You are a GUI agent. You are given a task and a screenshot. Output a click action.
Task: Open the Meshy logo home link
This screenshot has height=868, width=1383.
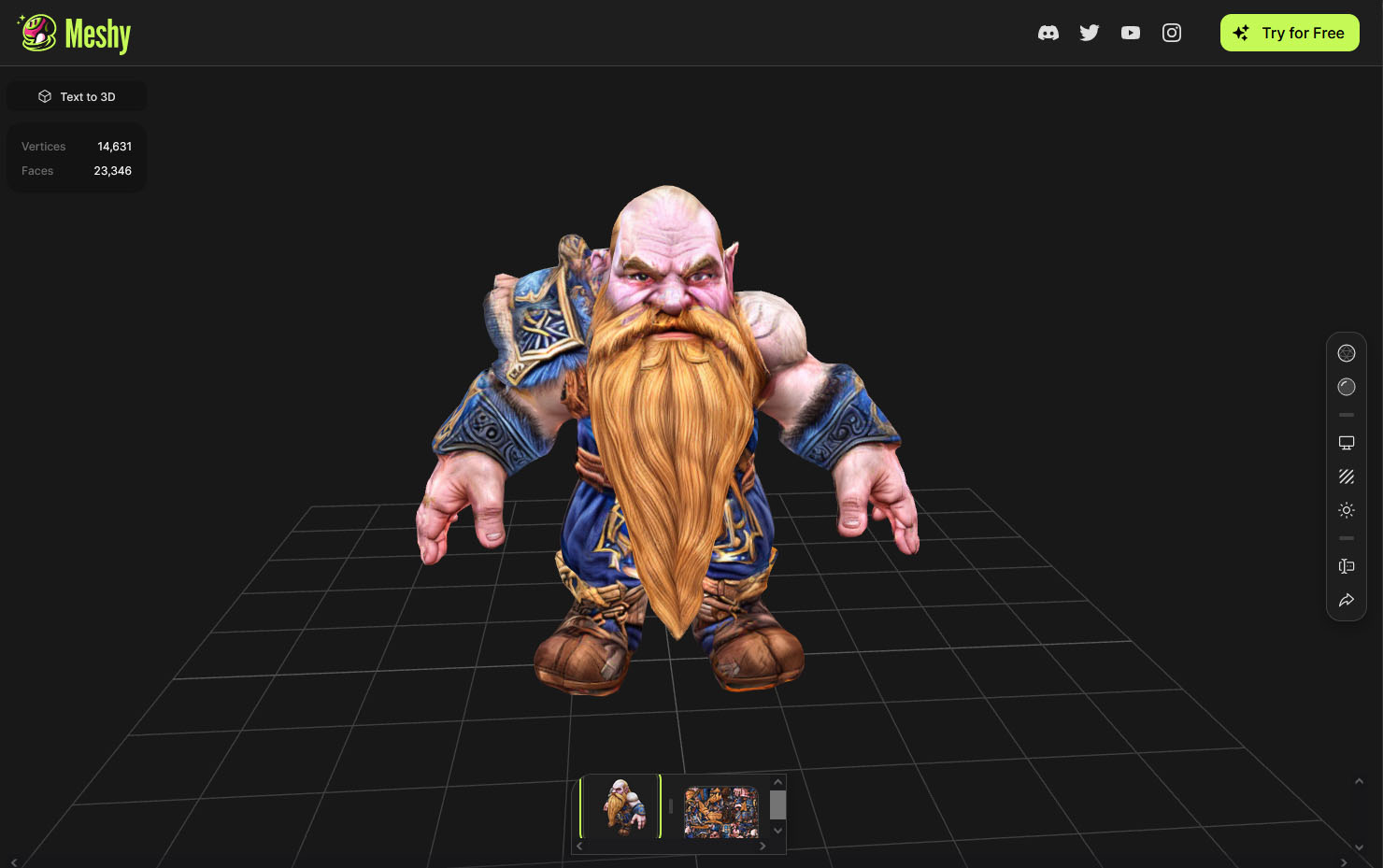(x=75, y=34)
